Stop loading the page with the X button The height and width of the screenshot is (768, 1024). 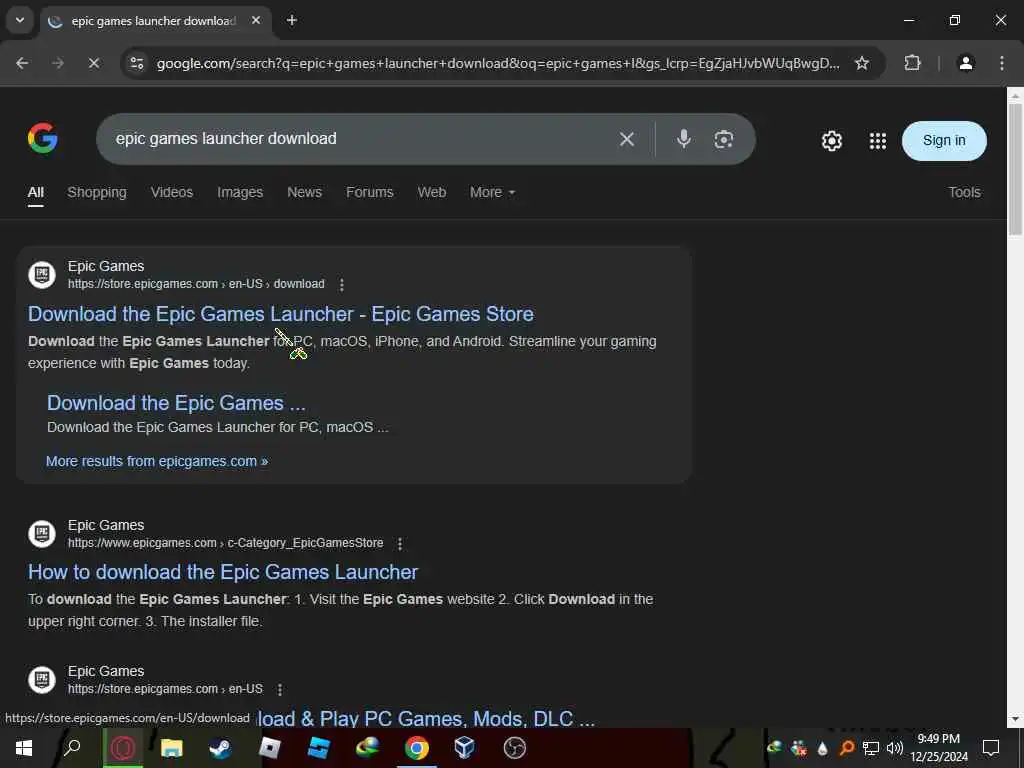tap(93, 63)
